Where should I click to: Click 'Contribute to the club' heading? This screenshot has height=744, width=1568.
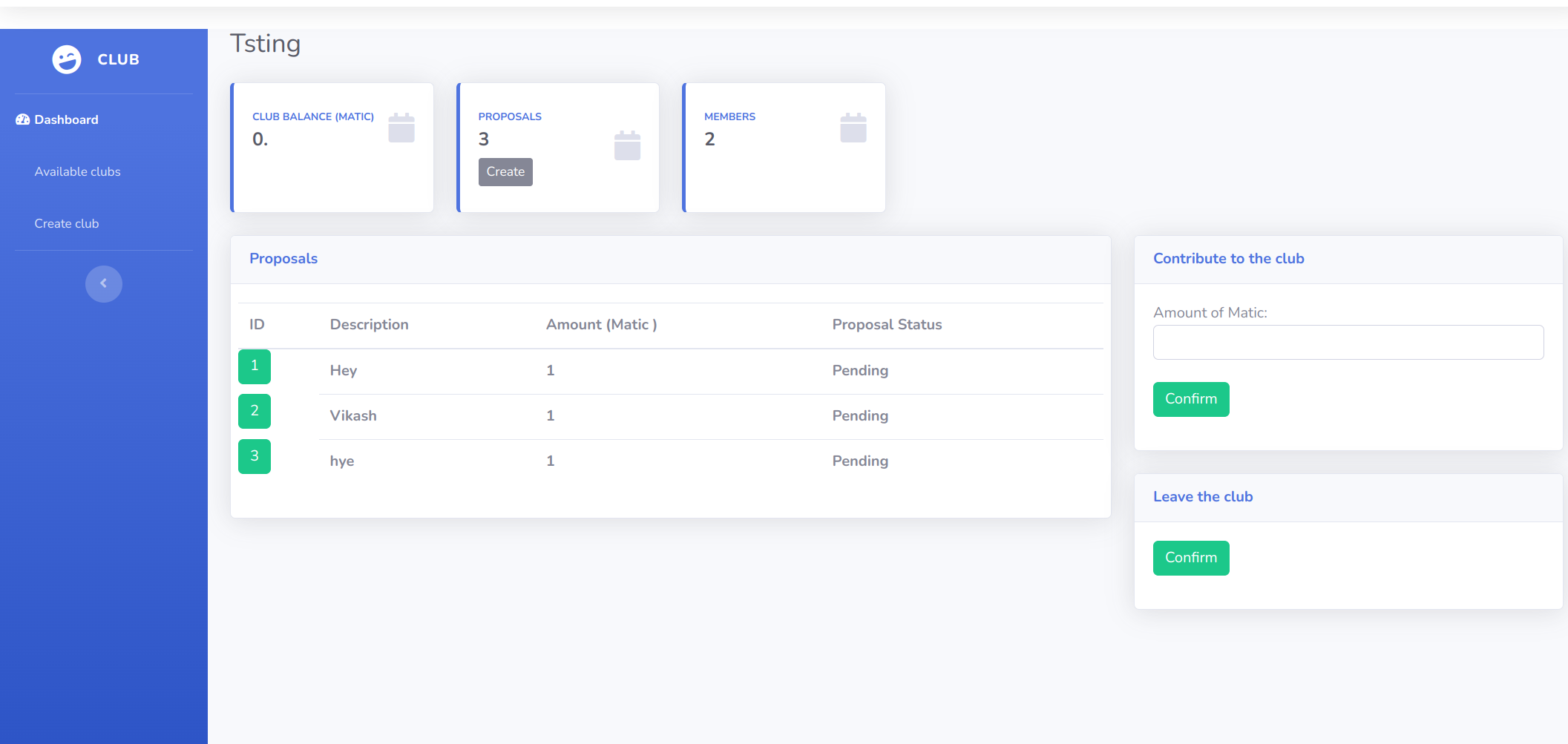pyautogui.click(x=1229, y=259)
